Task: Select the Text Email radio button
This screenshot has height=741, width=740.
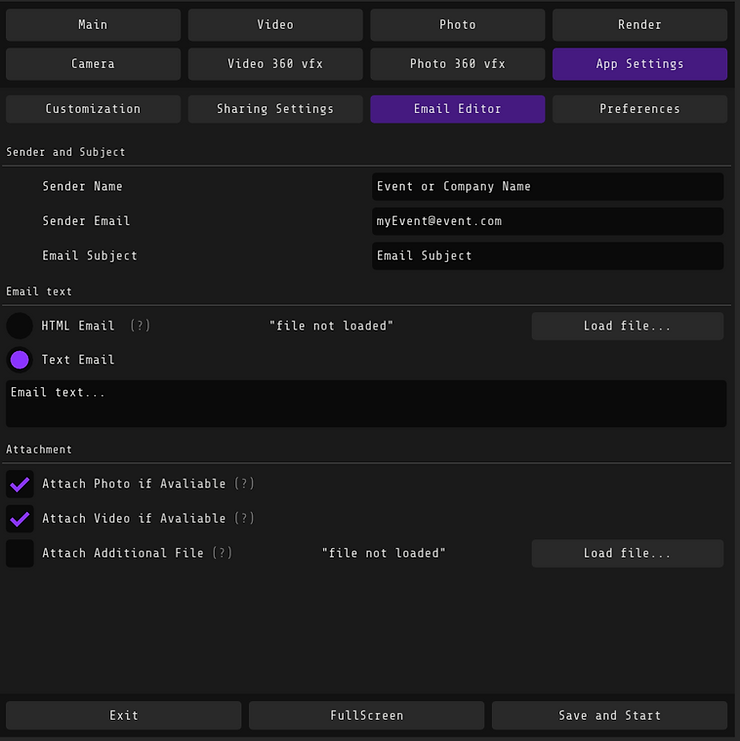Action: tap(19, 360)
